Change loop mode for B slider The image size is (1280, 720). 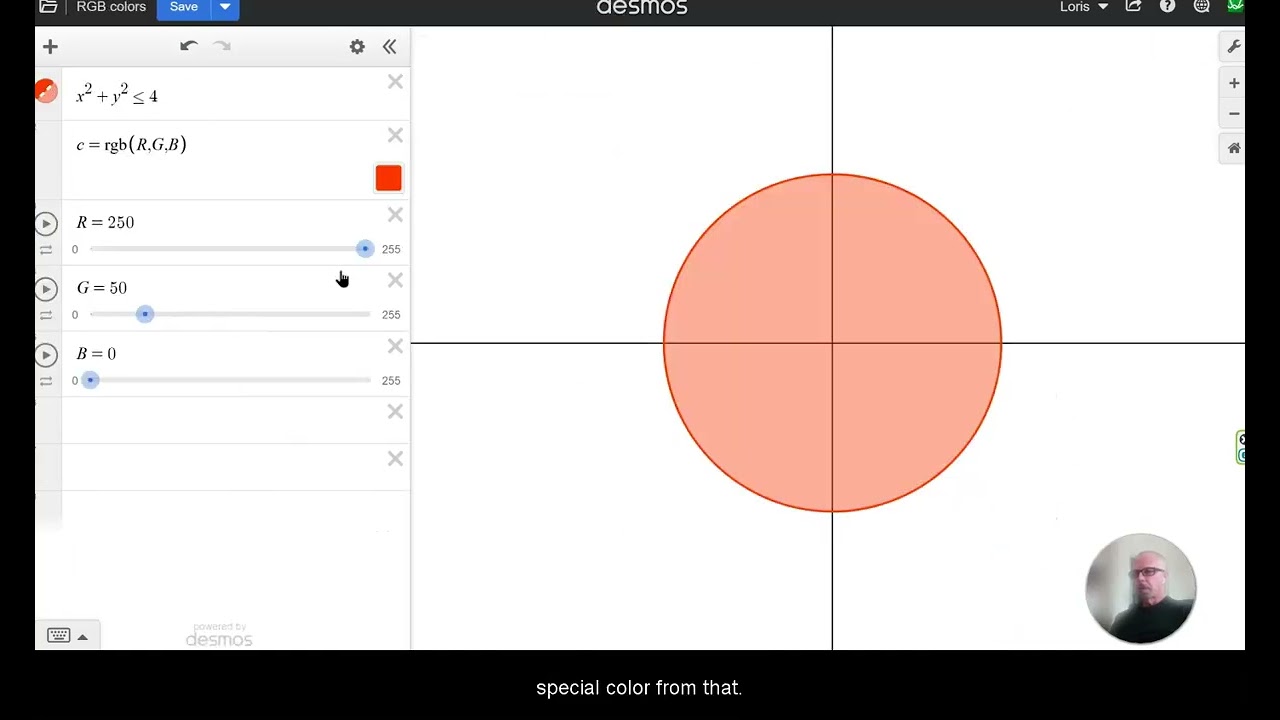pos(46,381)
